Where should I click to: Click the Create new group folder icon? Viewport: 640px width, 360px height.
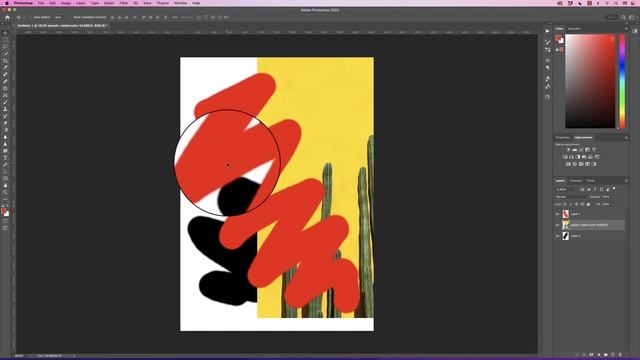pos(606,355)
